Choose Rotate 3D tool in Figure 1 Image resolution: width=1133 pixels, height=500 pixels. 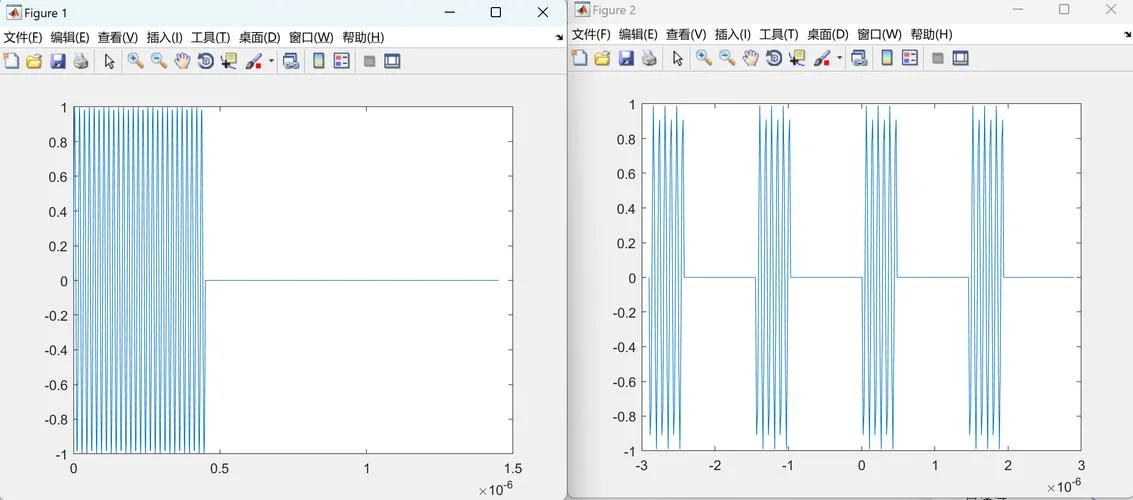pos(205,61)
